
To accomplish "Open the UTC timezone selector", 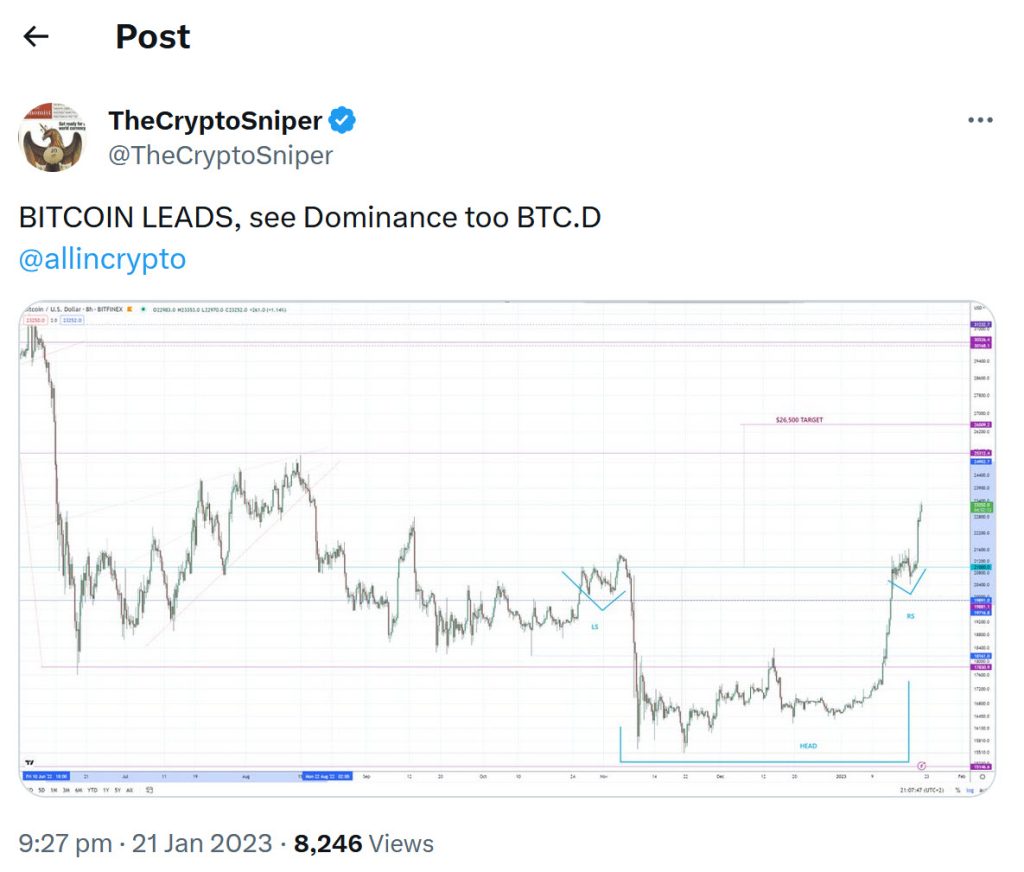I will [922, 790].
